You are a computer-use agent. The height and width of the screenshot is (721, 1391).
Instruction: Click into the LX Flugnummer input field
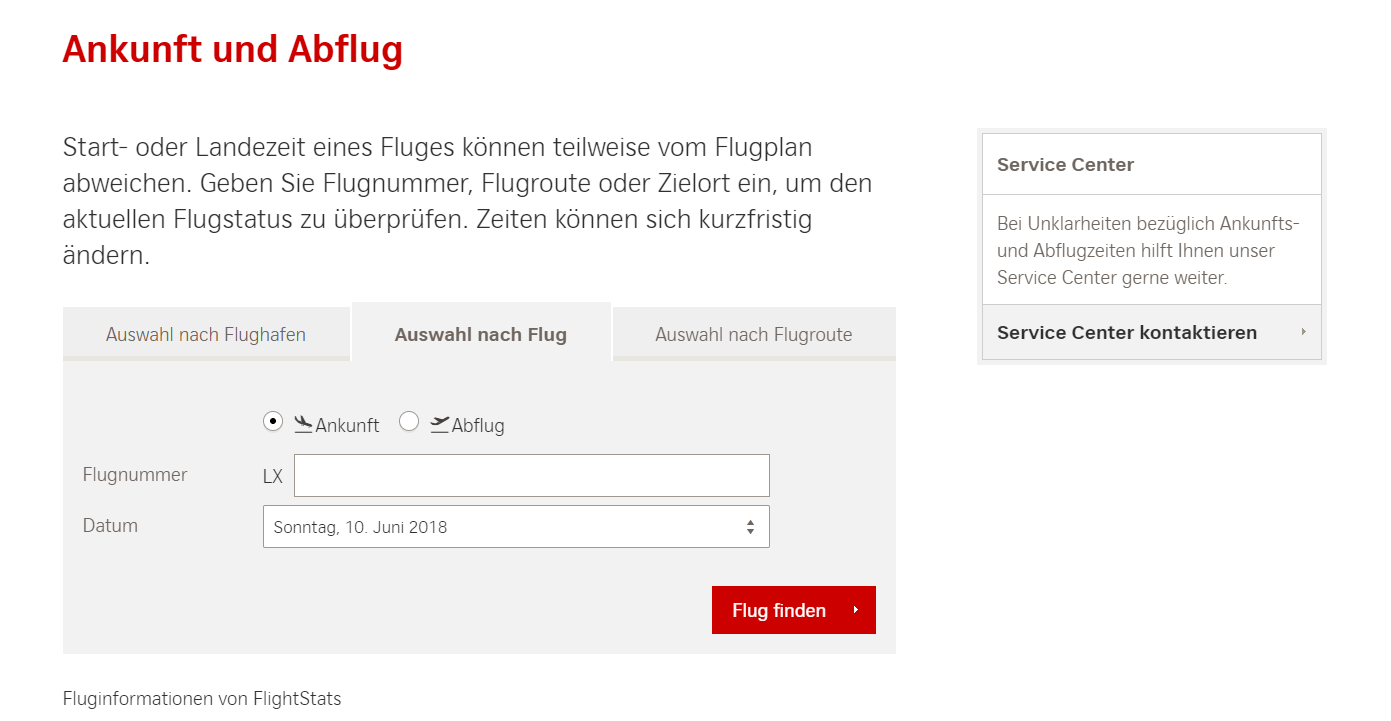point(531,475)
